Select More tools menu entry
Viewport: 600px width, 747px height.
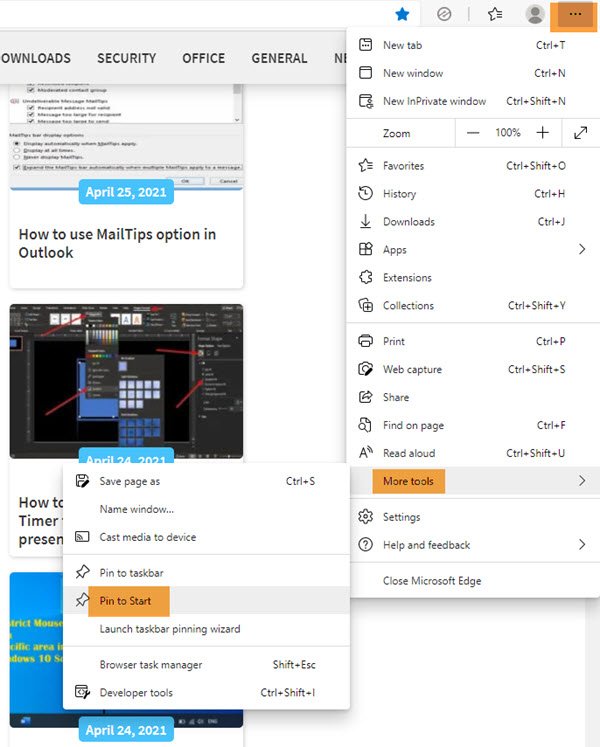[475, 481]
